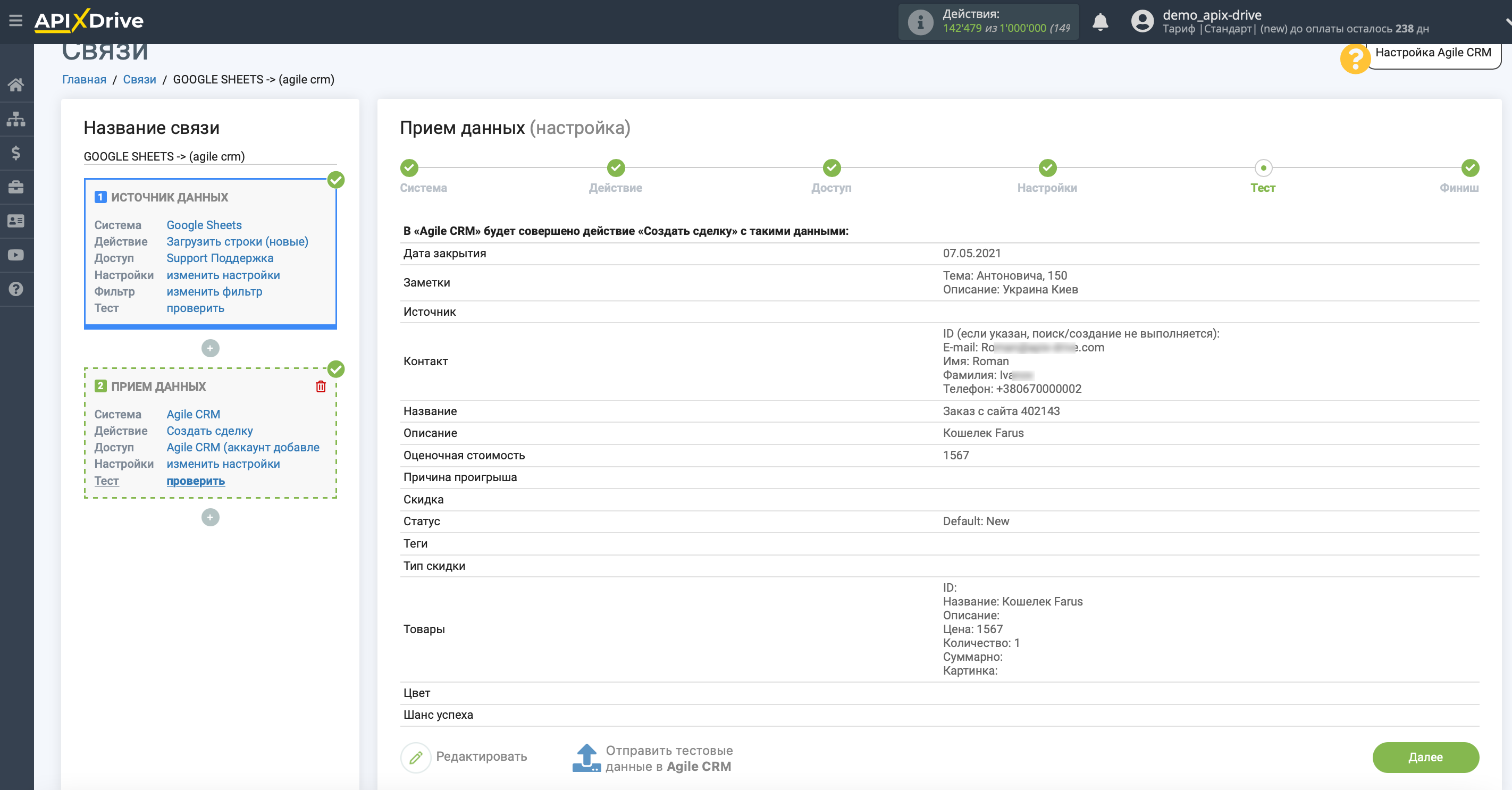Click source изменить настройки link
The image size is (1512, 790).
[x=223, y=275]
